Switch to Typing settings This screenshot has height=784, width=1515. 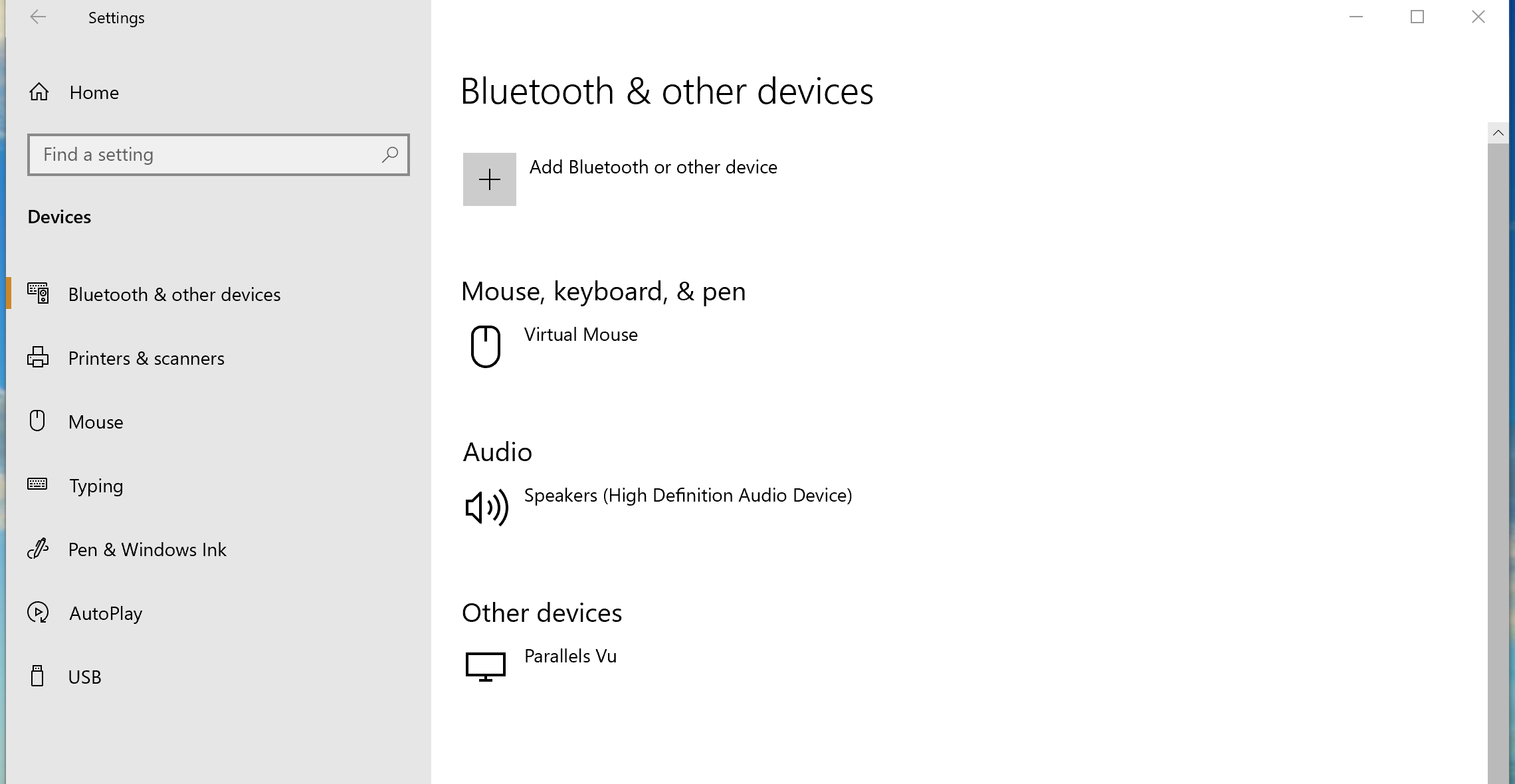96,486
